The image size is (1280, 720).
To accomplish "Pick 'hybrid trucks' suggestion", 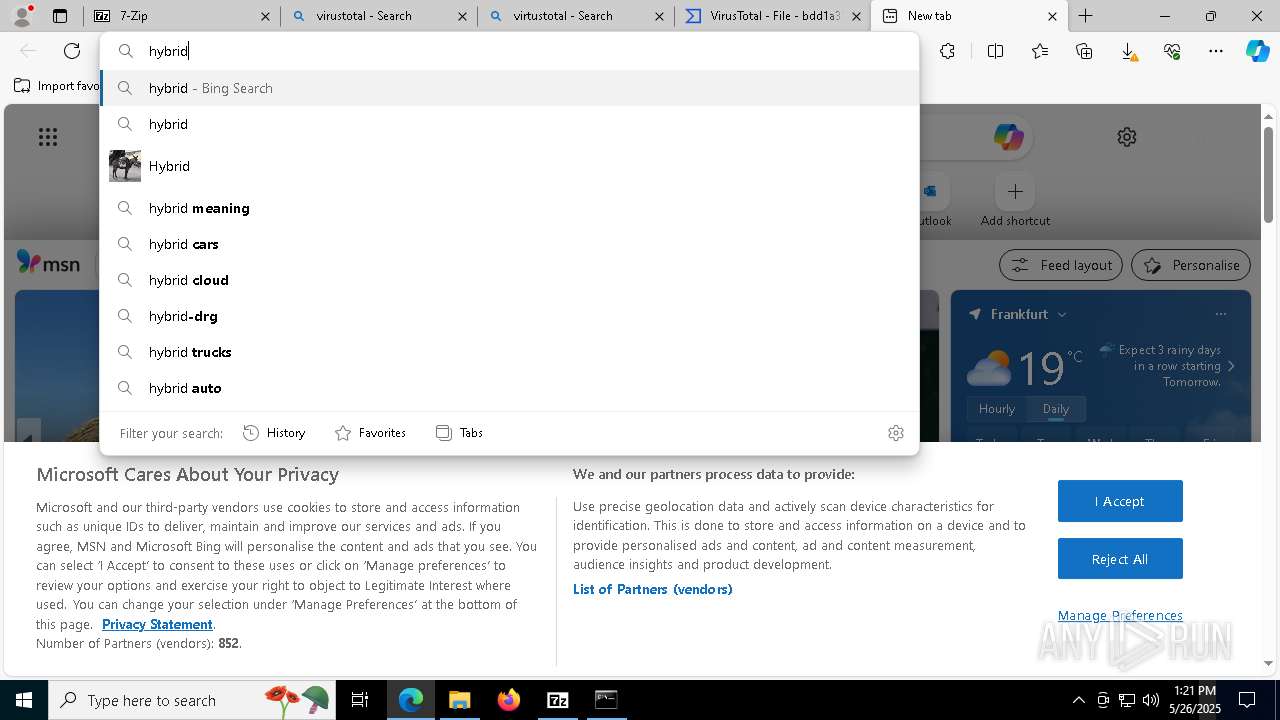I will [509, 352].
